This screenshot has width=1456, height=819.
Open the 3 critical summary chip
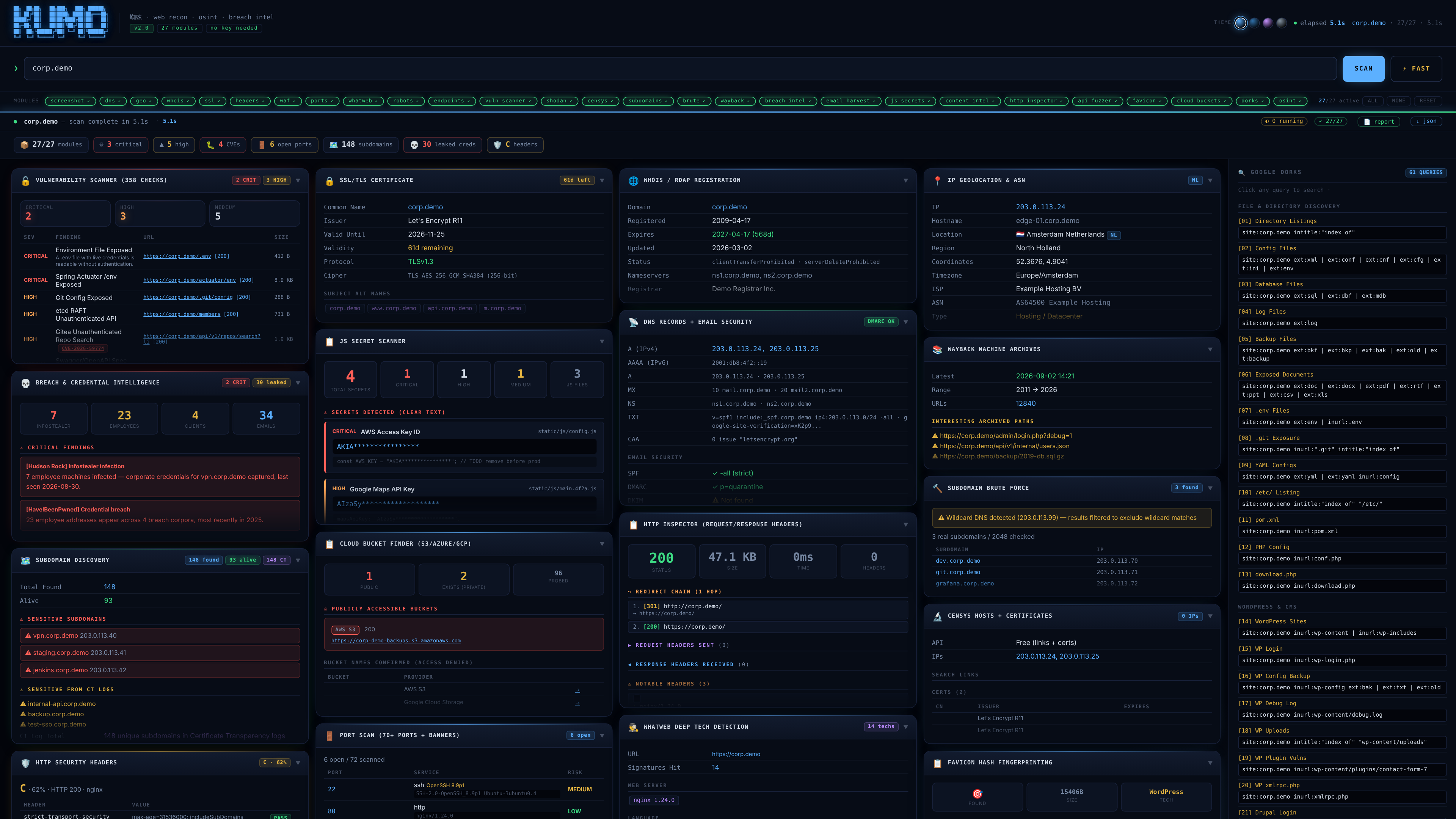[121, 145]
